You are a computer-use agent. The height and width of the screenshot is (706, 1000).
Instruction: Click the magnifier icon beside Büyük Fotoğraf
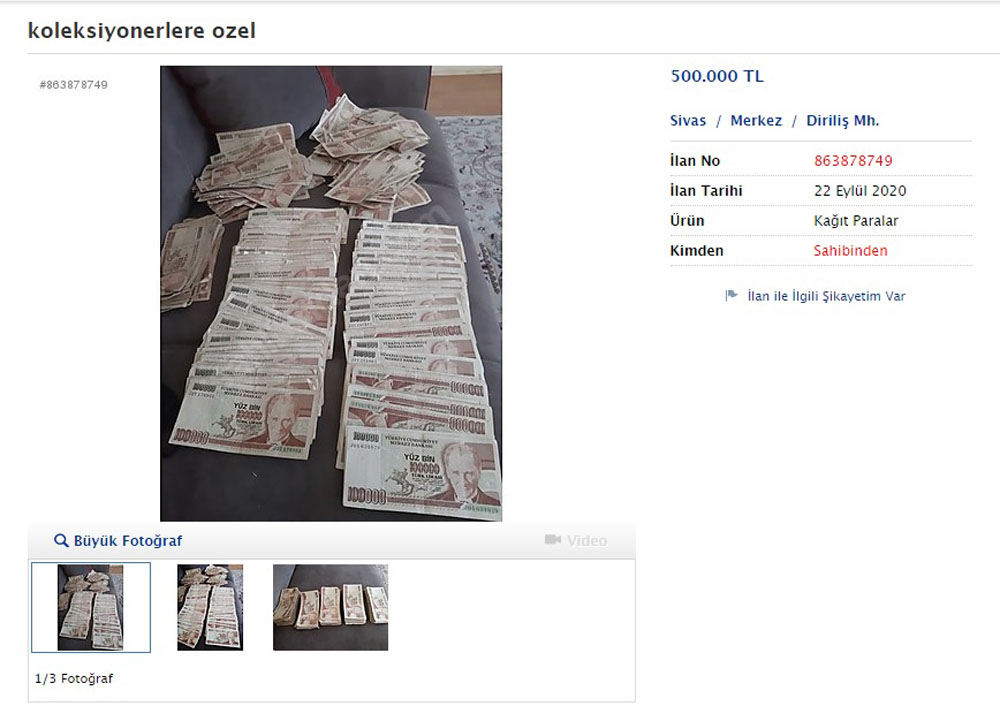click(61, 541)
